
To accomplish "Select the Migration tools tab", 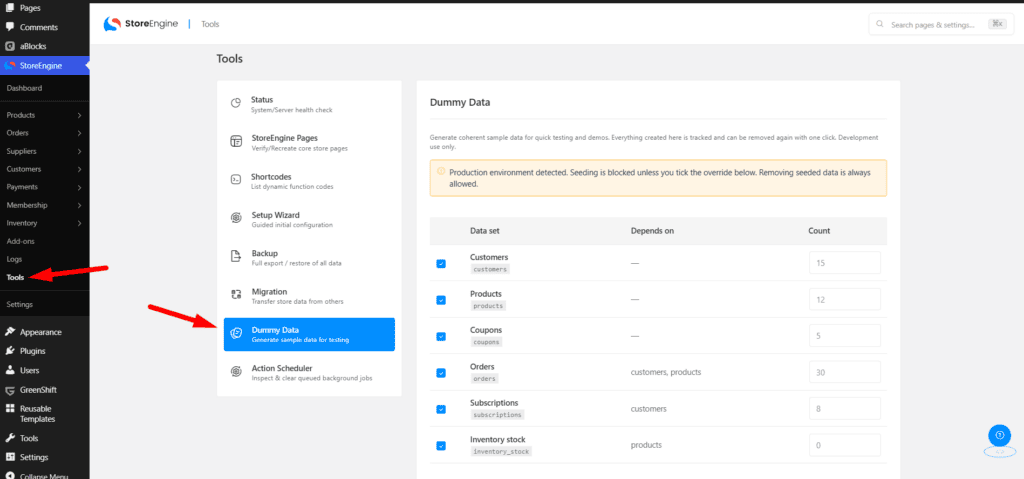I will (x=309, y=296).
